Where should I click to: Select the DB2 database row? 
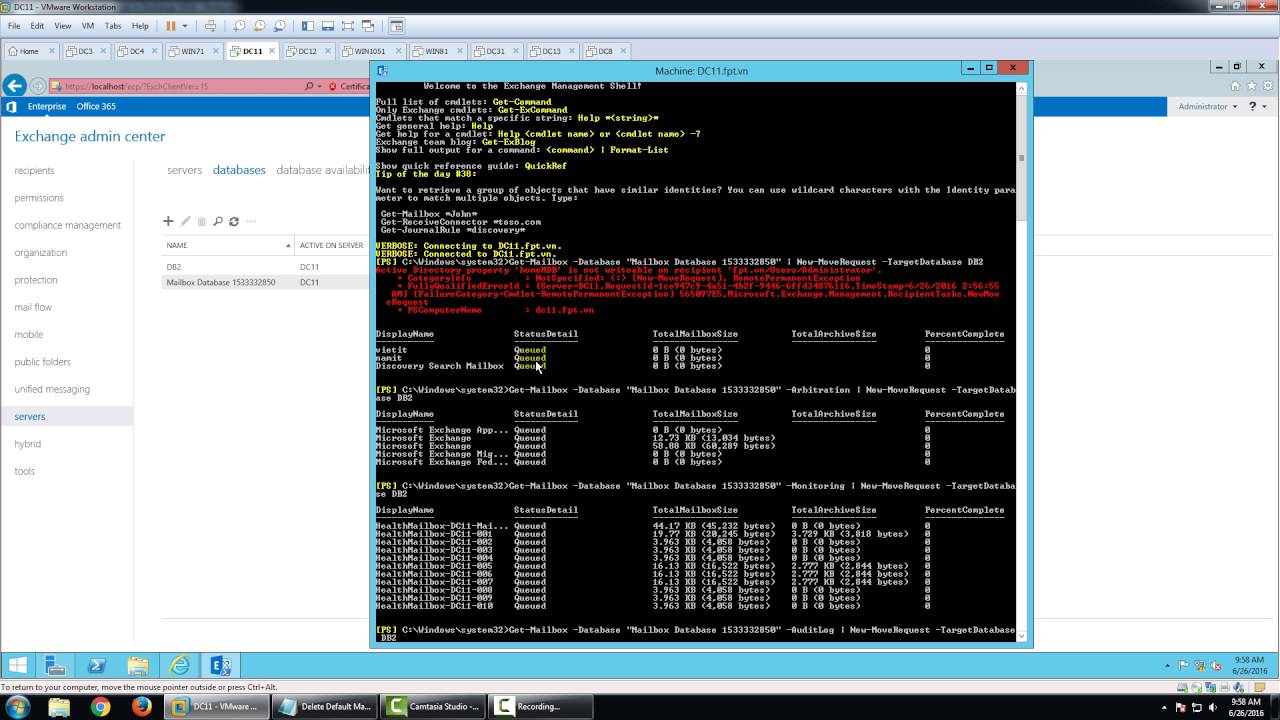[x=266, y=267]
